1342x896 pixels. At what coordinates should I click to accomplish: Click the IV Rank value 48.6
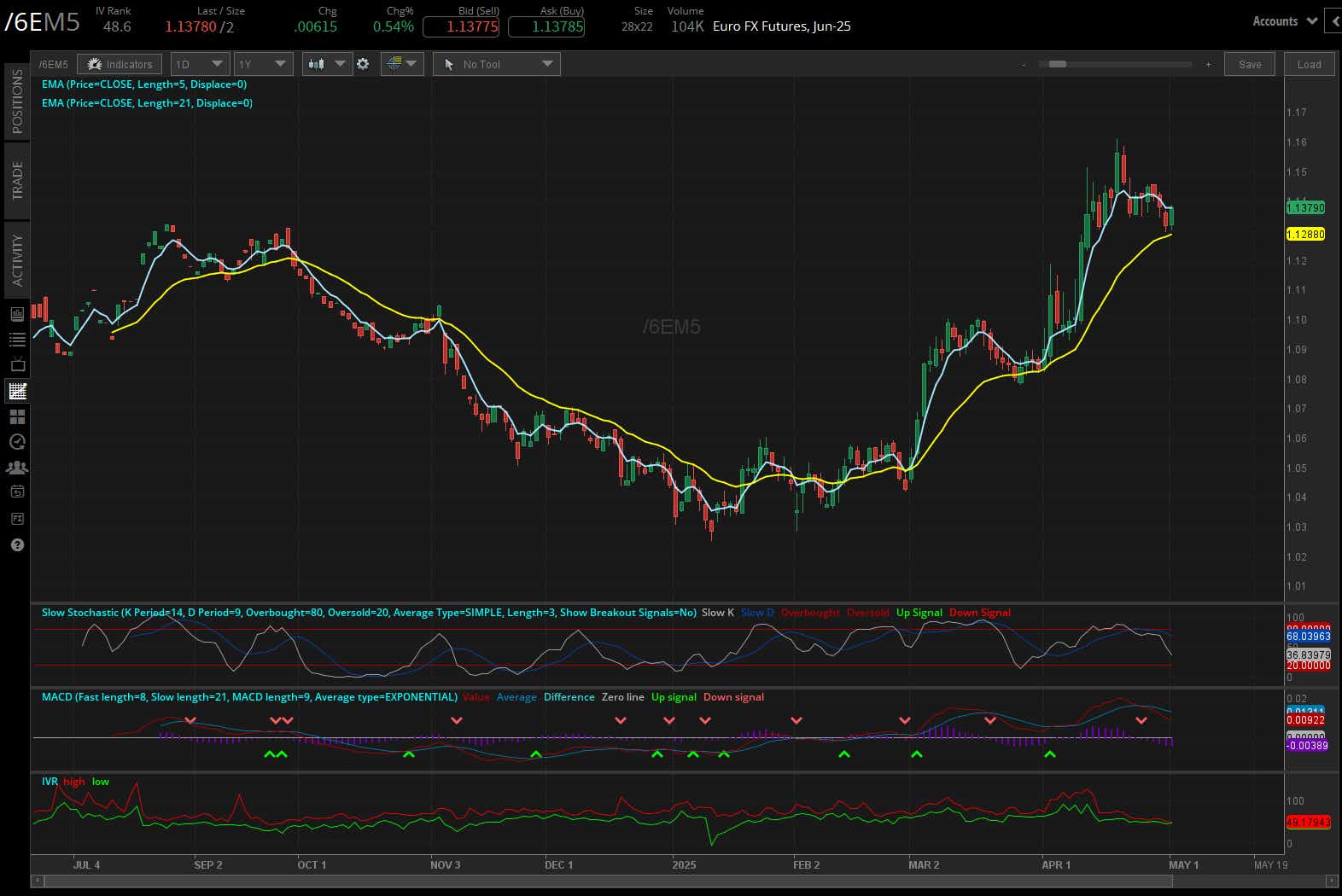coord(117,26)
